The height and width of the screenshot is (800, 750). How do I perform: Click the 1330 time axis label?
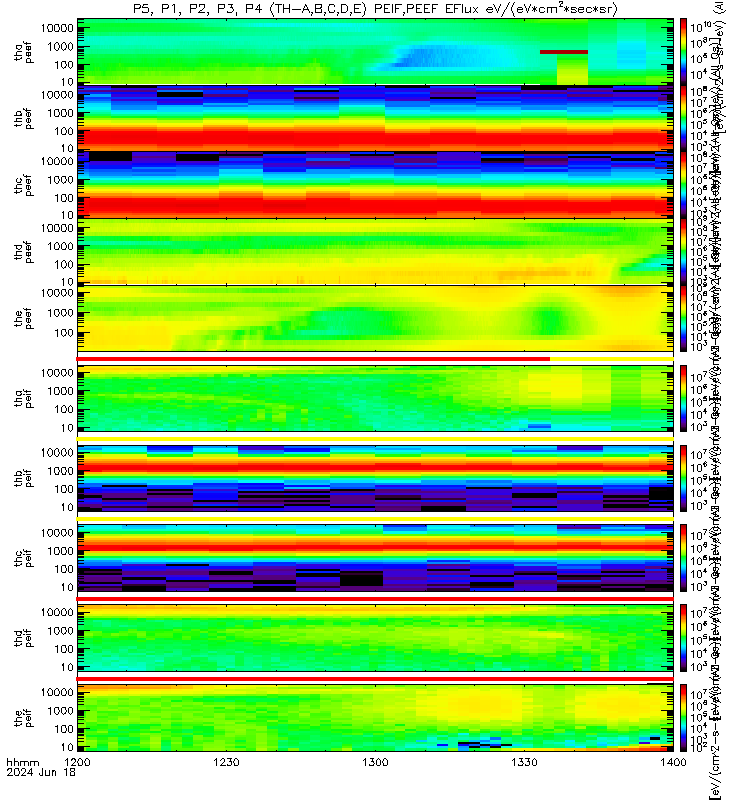pos(524,762)
